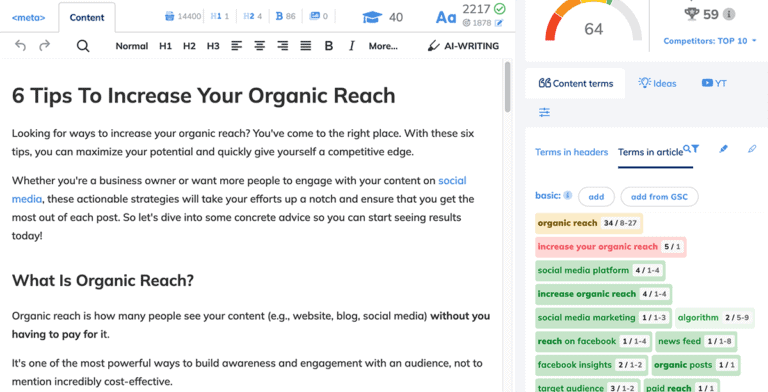768x392 pixels.
Task: Launch the AI-WRITING tool
Action: (463, 46)
